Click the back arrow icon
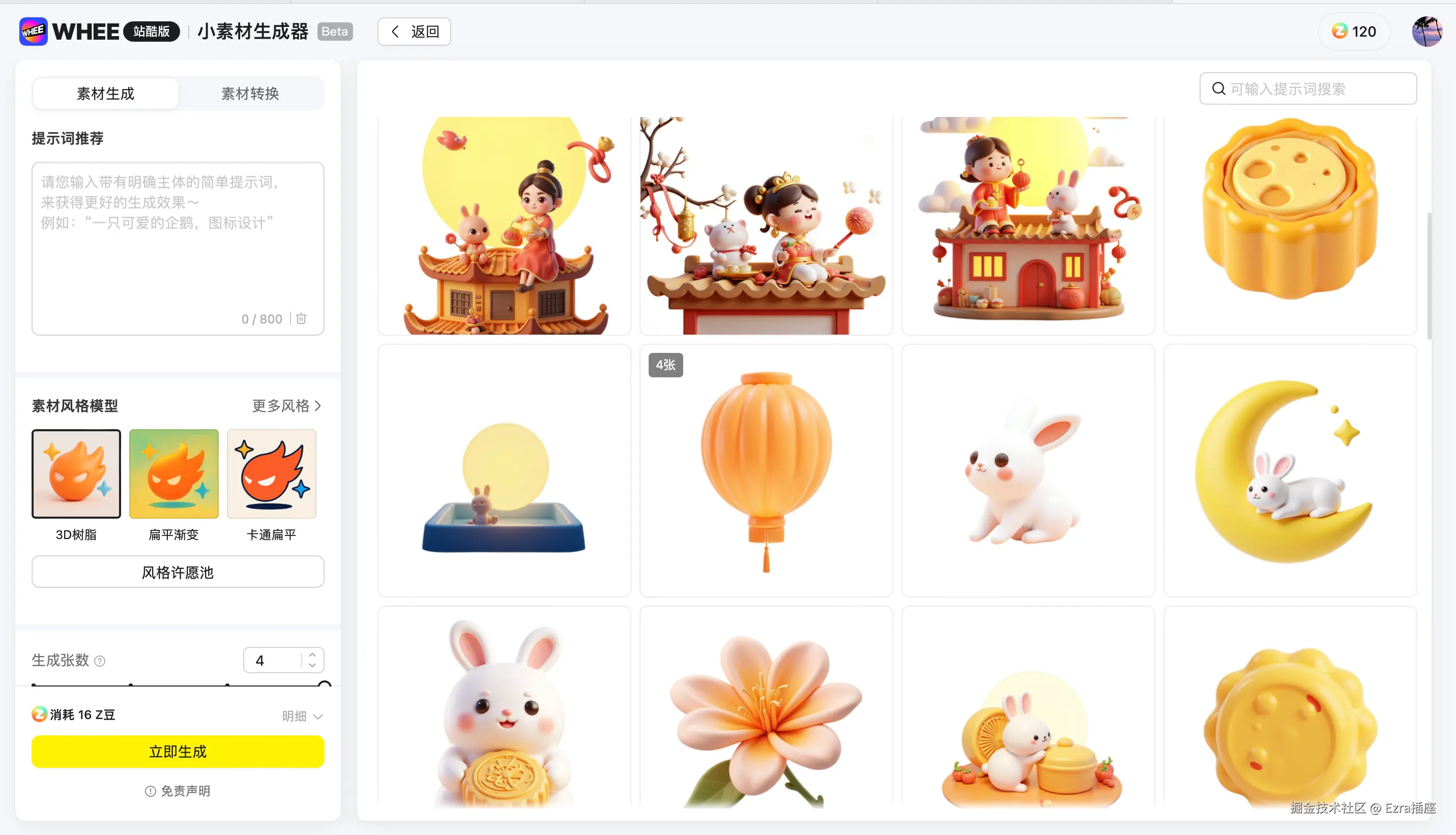The width and height of the screenshot is (1456, 835). click(395, 32)
